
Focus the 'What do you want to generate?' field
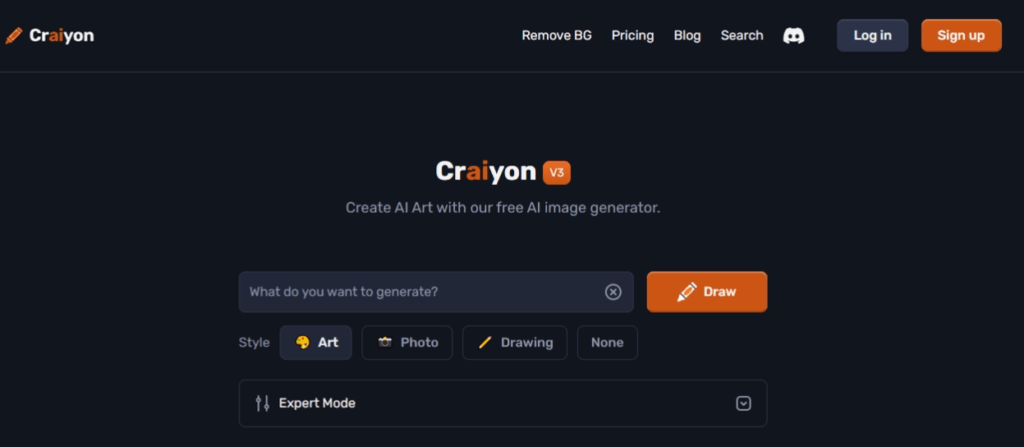(x=436, y=292)
